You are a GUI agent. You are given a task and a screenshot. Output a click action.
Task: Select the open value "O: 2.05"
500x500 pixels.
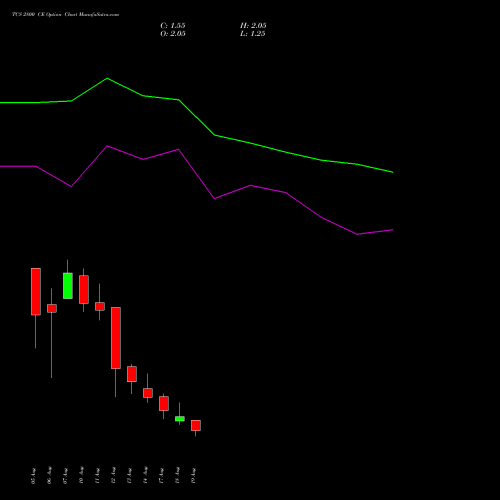pos(173,34)
